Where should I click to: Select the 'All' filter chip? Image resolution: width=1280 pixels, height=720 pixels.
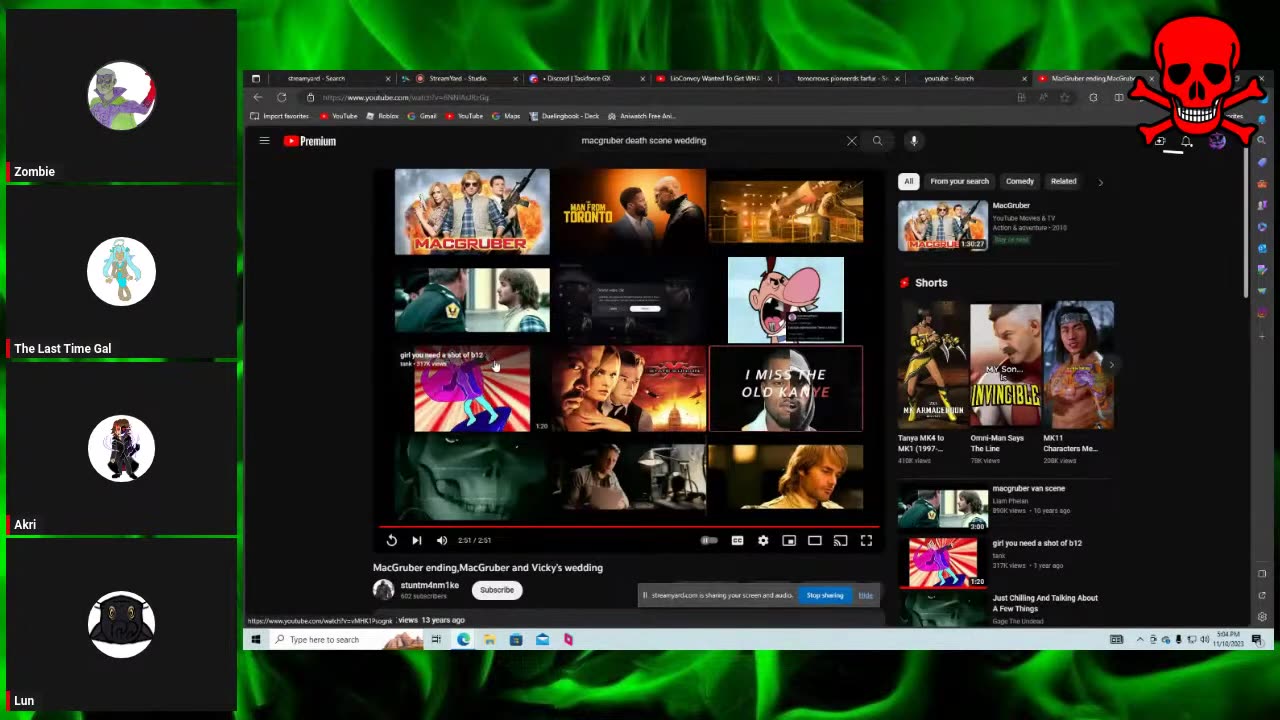(908, 181)
